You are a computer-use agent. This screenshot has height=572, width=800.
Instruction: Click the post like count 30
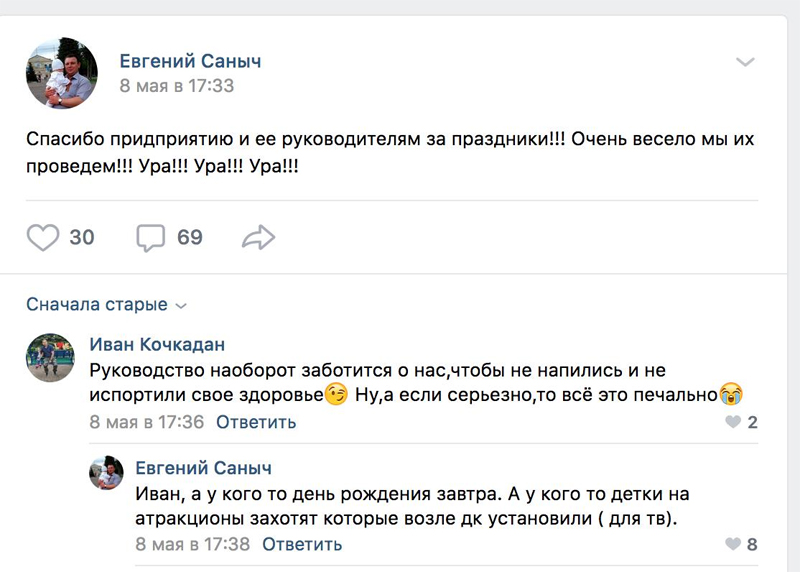[82, 237]
